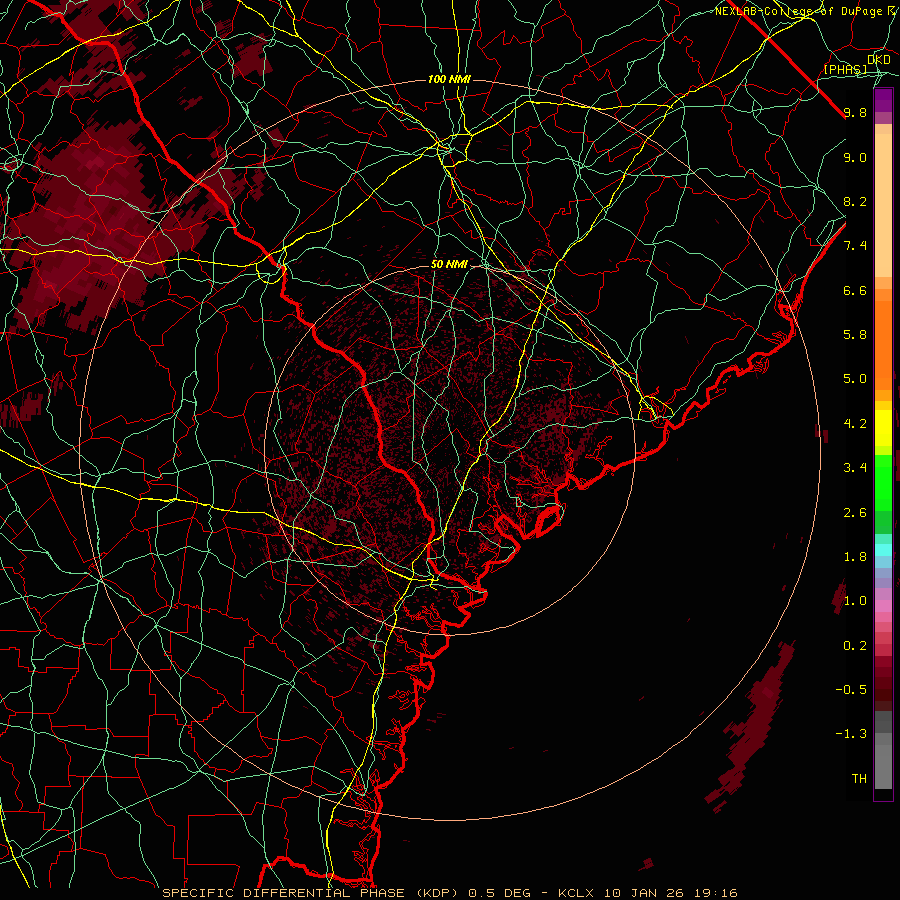The image size is (900, 900).
Task: Click the 0.2 scale value
Action: click(855, 646)
